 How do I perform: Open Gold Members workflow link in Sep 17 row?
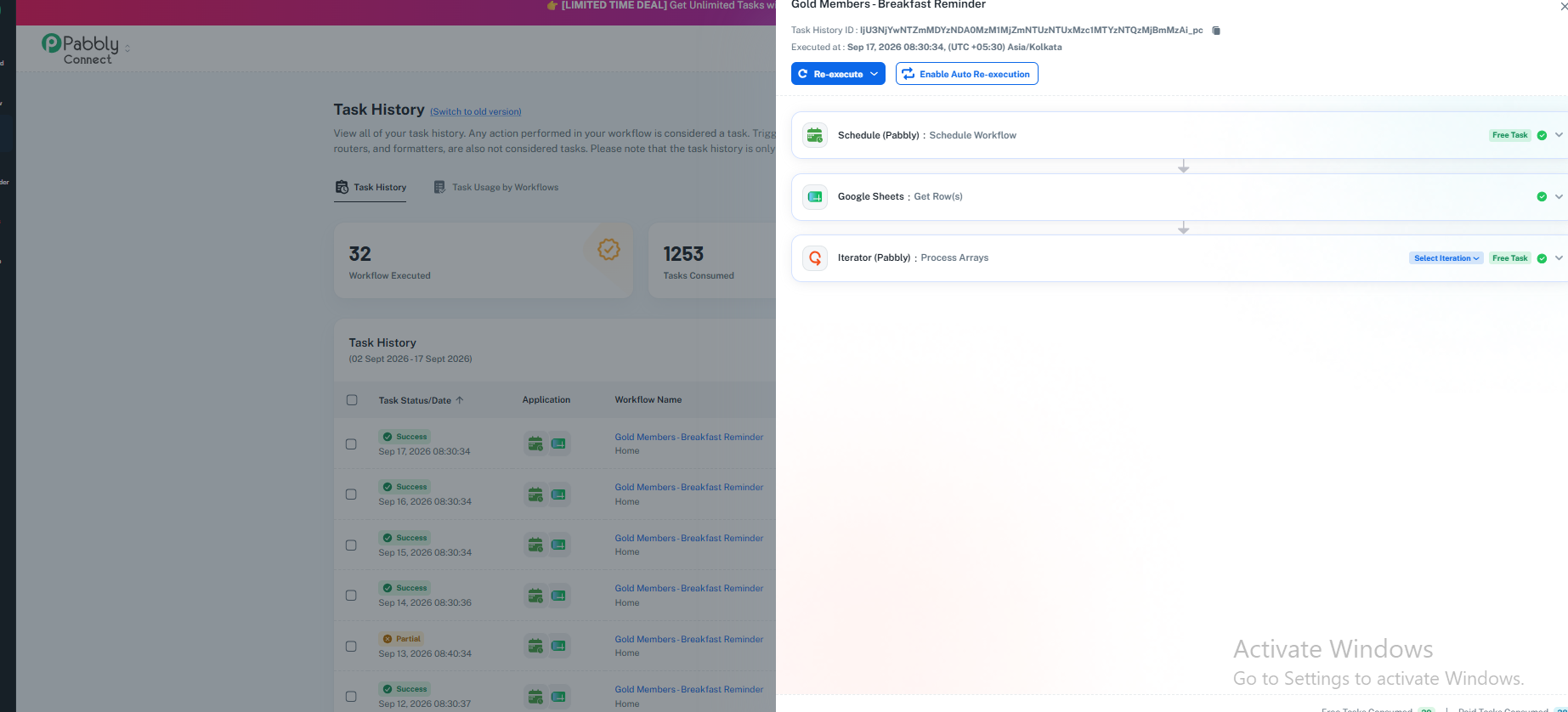[689, 437]
